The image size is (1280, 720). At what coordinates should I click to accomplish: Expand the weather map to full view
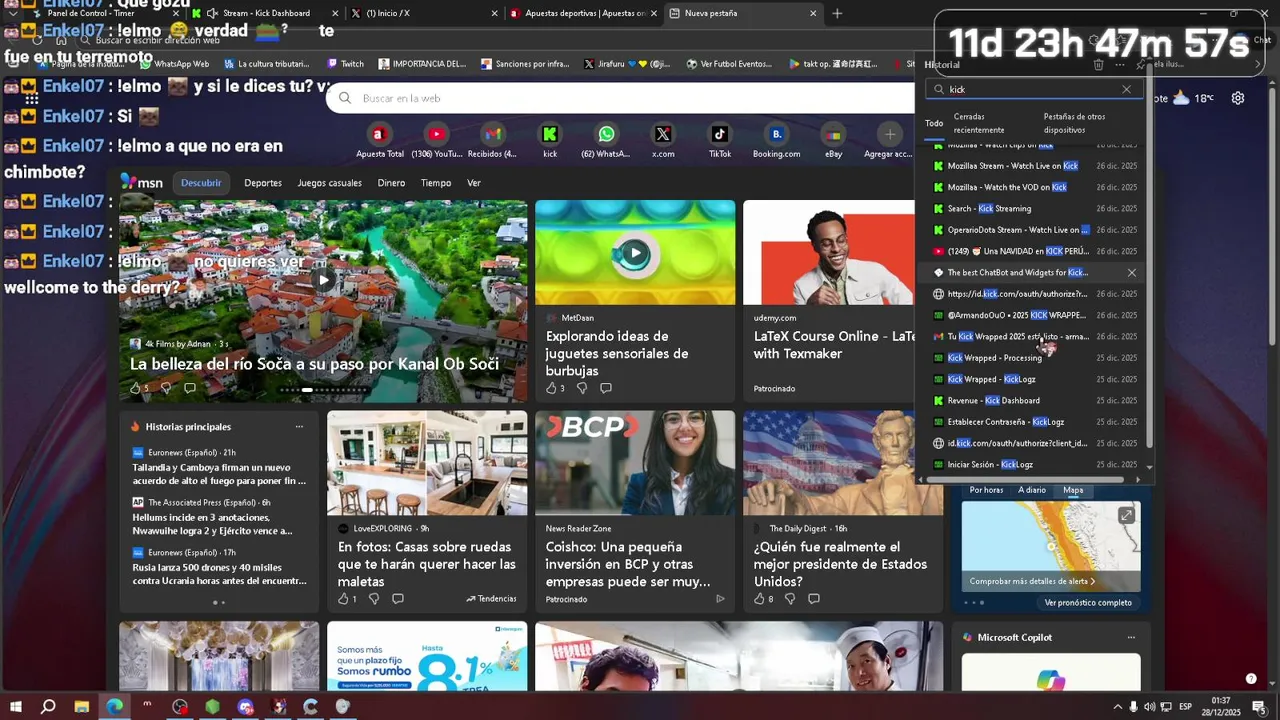(1126, 515)
